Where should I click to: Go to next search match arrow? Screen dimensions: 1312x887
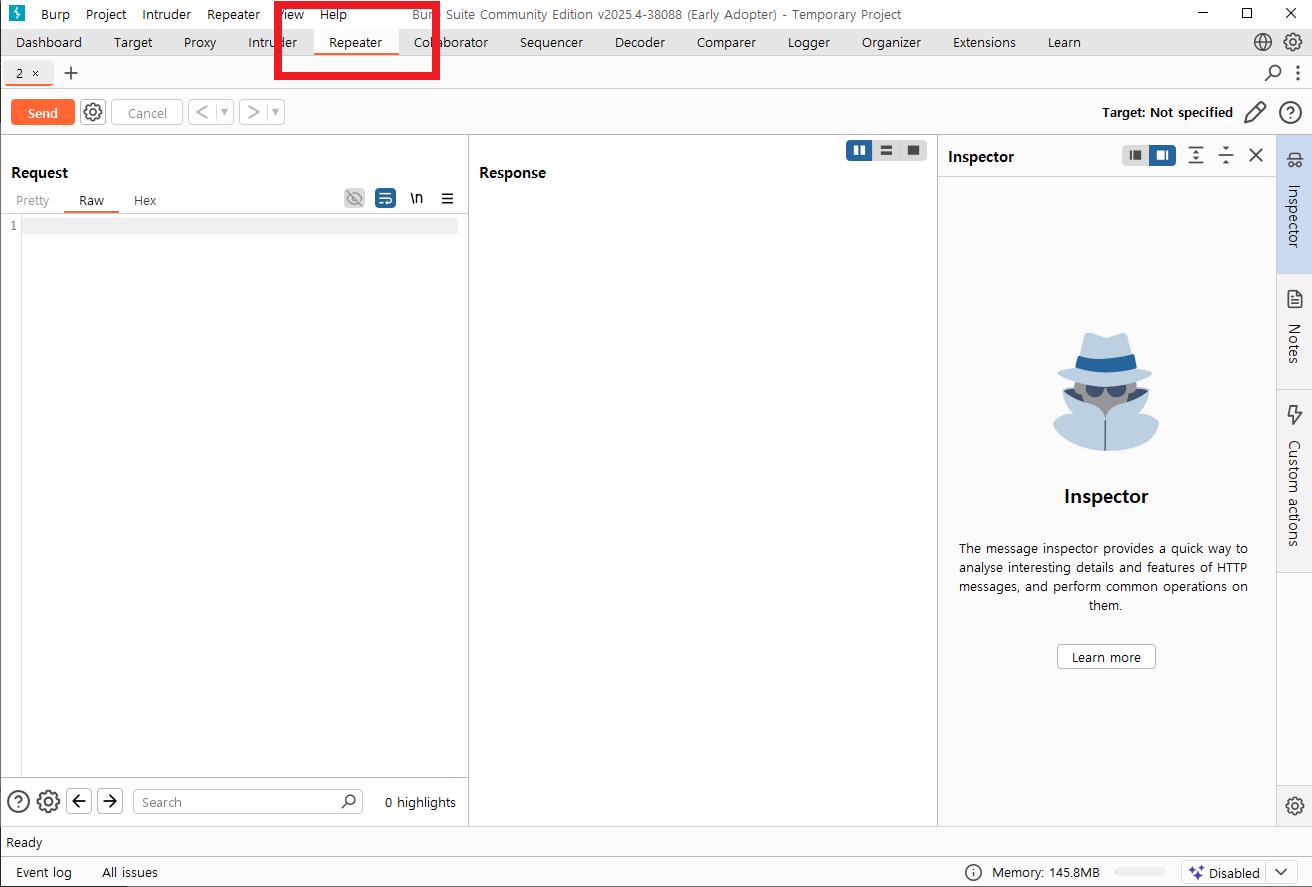tap(110, 801)
